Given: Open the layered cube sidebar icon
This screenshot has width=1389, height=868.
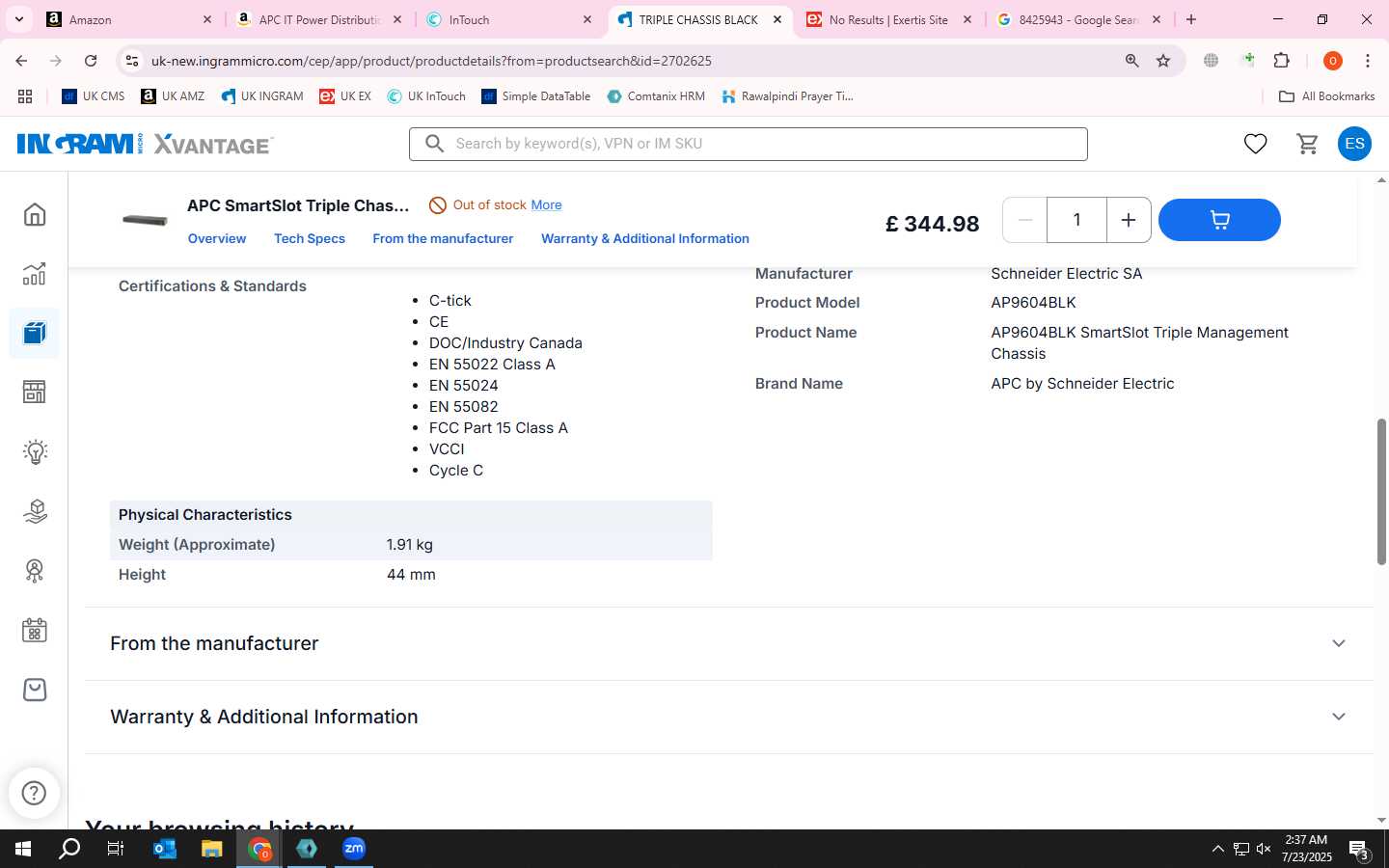Looking at the screenshot, I should (35, 511).
